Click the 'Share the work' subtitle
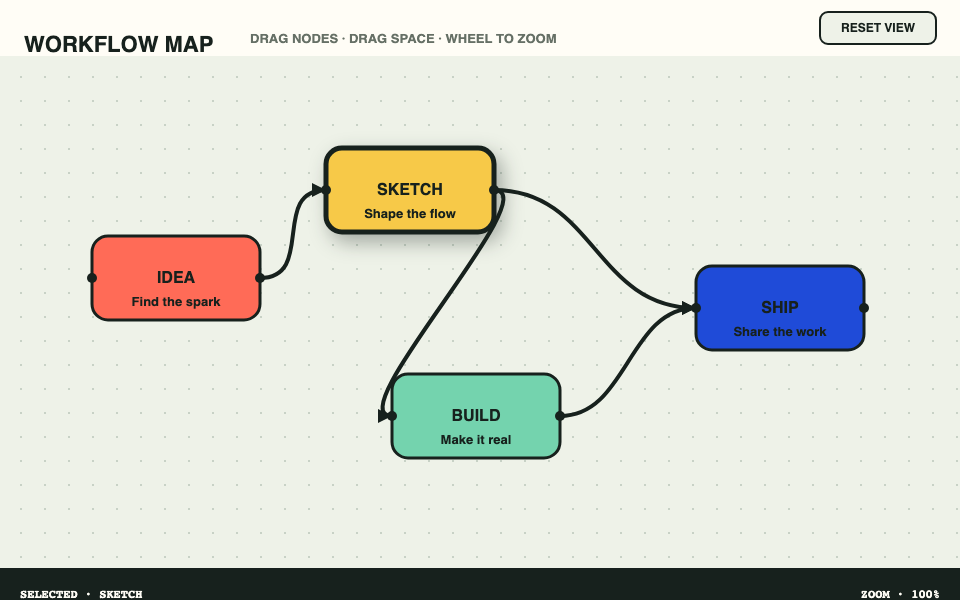Viewport: 960px width, 600px height. (x=779, y=332)
